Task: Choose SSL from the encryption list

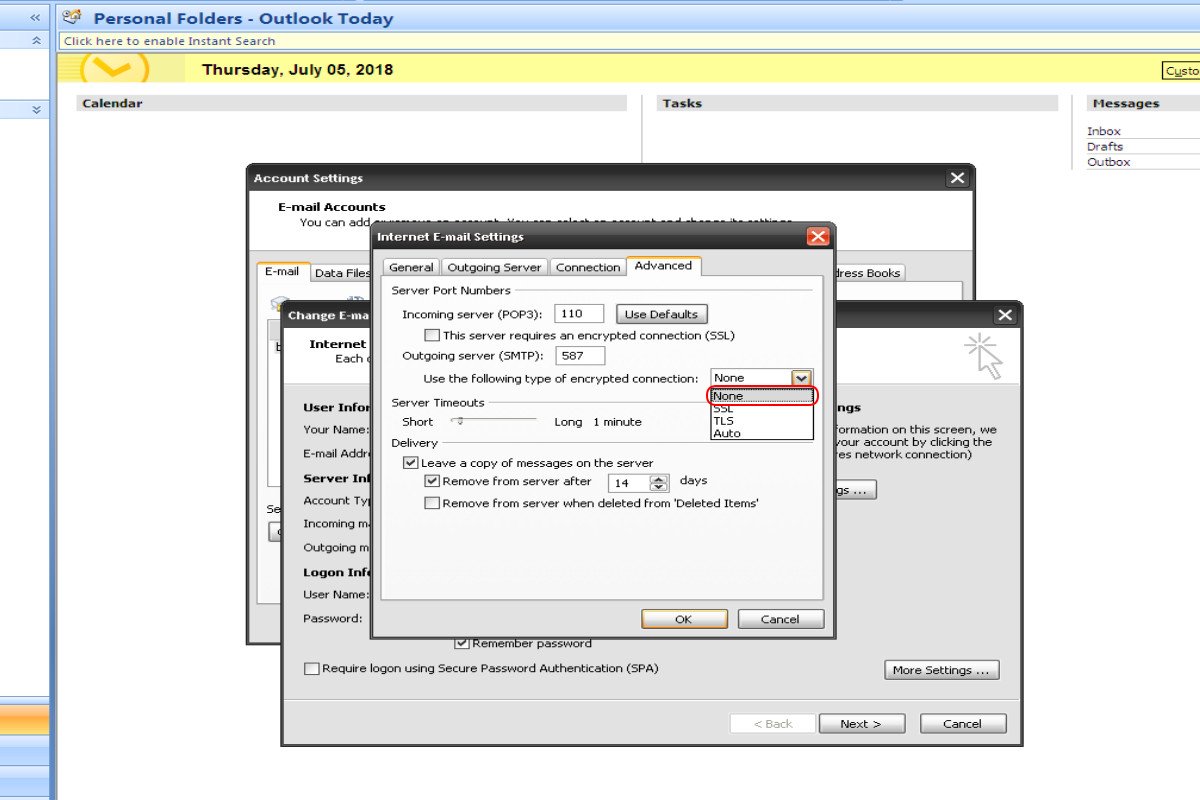Action: 762,408
